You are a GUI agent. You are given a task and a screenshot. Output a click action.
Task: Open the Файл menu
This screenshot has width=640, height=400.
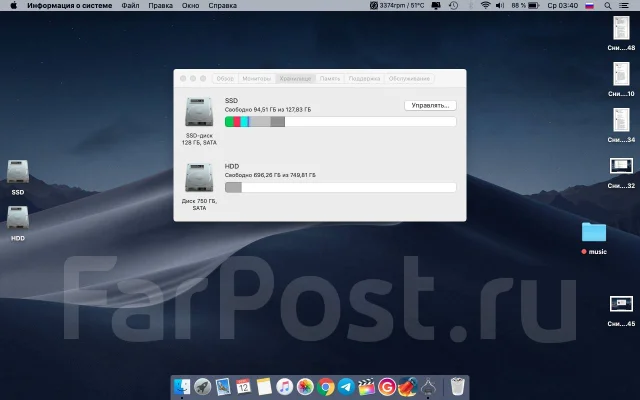pos(130,6)
